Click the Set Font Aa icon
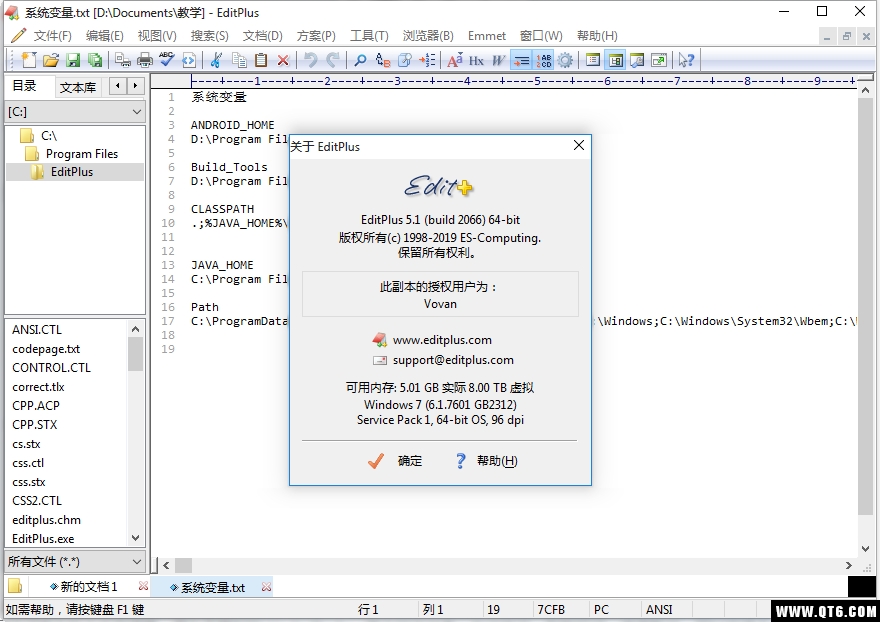The height and width of the screenshot is (622, 880). click(455, 60)
